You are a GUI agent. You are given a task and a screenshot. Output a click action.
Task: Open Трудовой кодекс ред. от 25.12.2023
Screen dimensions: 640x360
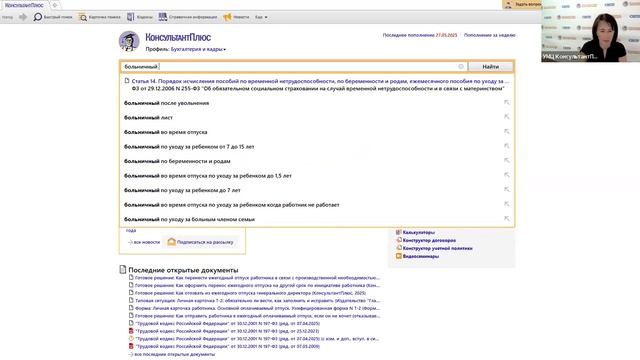tap(227, 331)
